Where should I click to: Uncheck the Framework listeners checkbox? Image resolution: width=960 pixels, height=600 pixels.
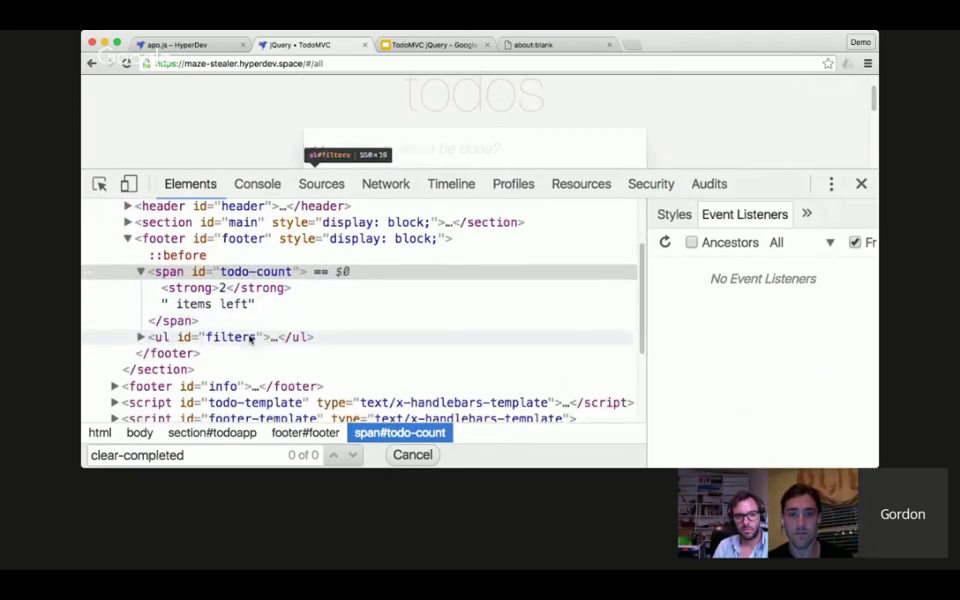tap(855, 242)
